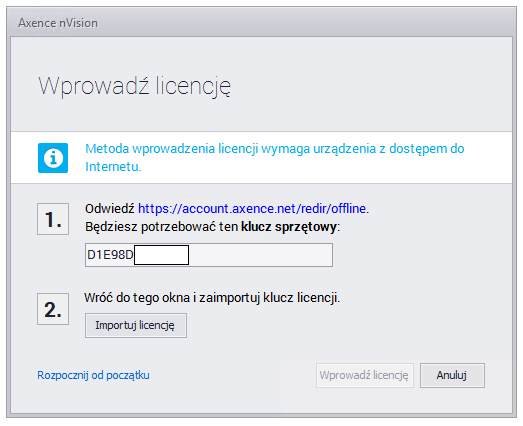Click the large Wprowadź licencję heading
The height and width of the screenshot is (426, 523).
point(134,86)
